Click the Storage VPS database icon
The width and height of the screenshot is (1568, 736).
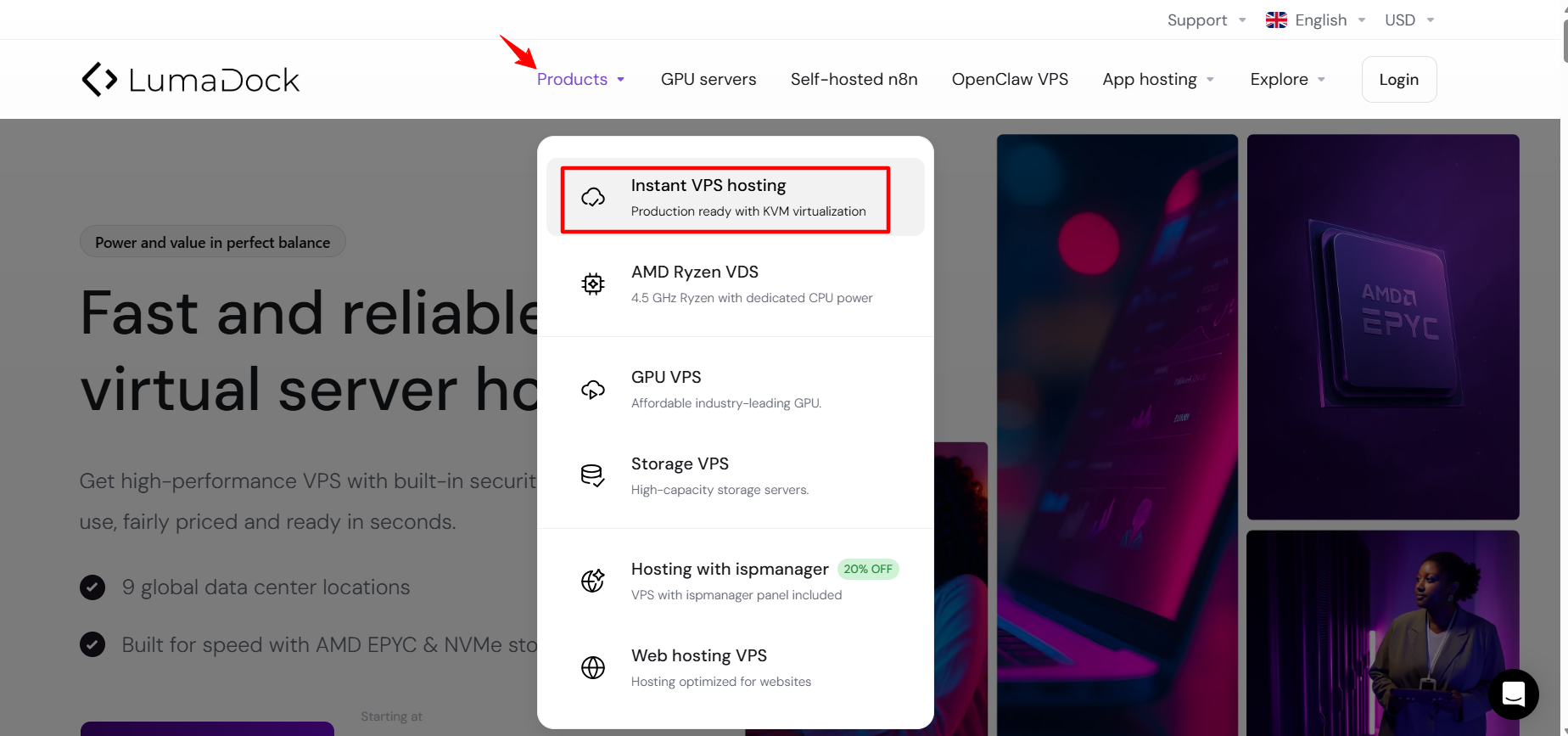pyautogui.click(x=593, y=475)
